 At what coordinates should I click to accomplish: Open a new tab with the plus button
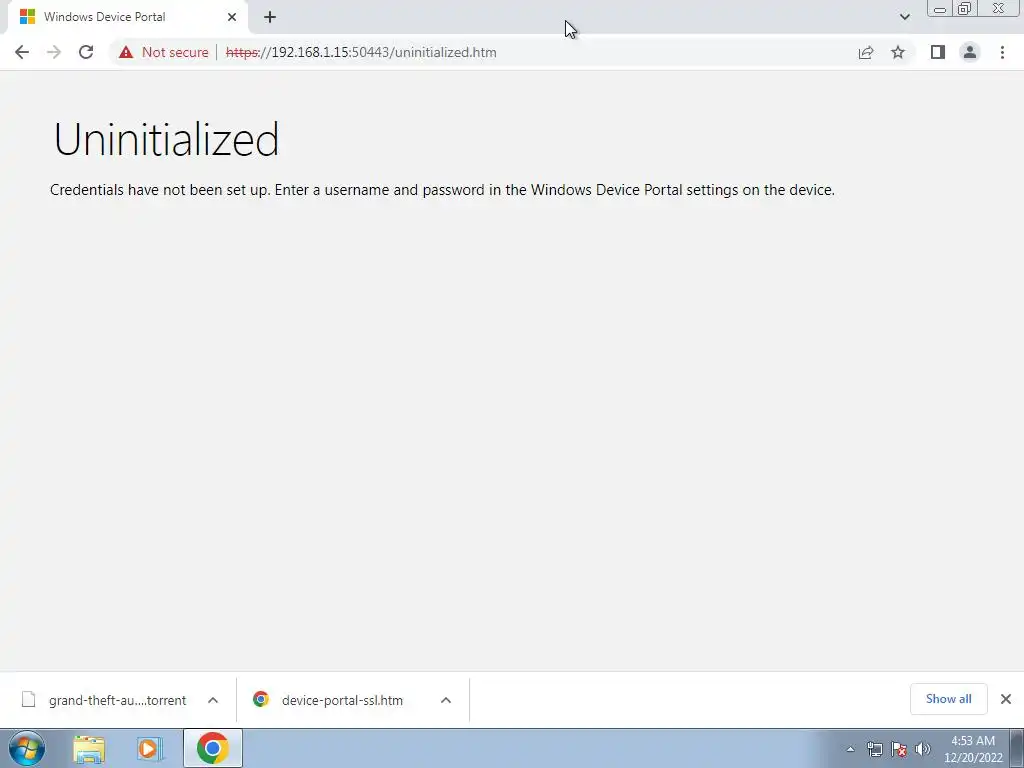coord(270,17)
